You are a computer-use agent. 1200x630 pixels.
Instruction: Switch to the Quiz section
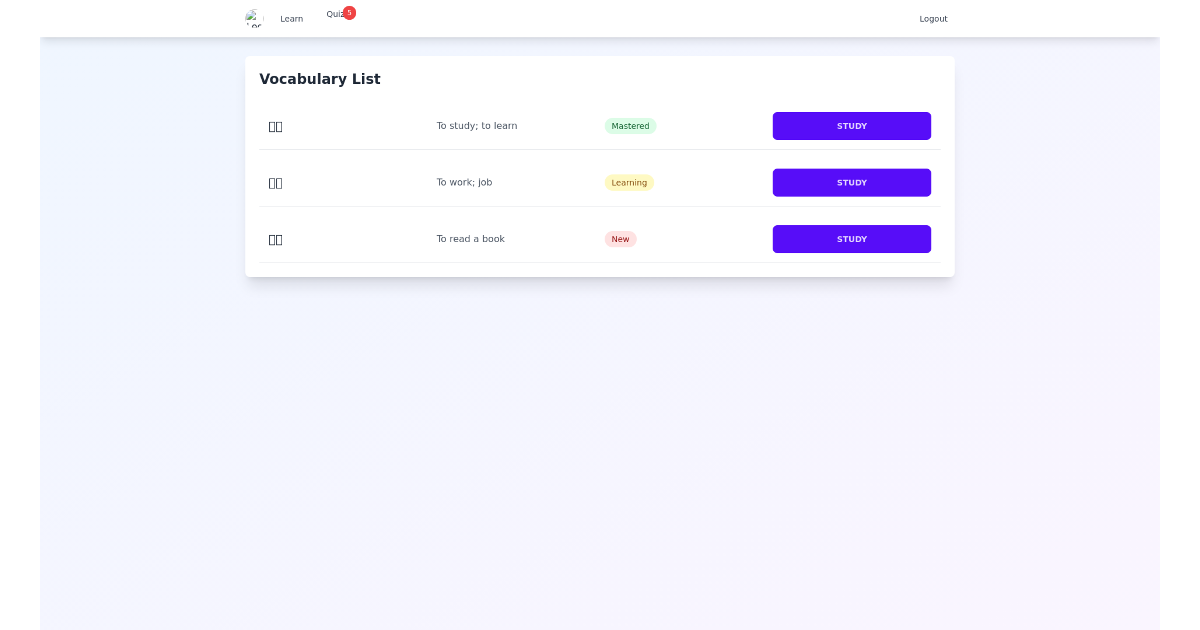[x=337, y=14]
